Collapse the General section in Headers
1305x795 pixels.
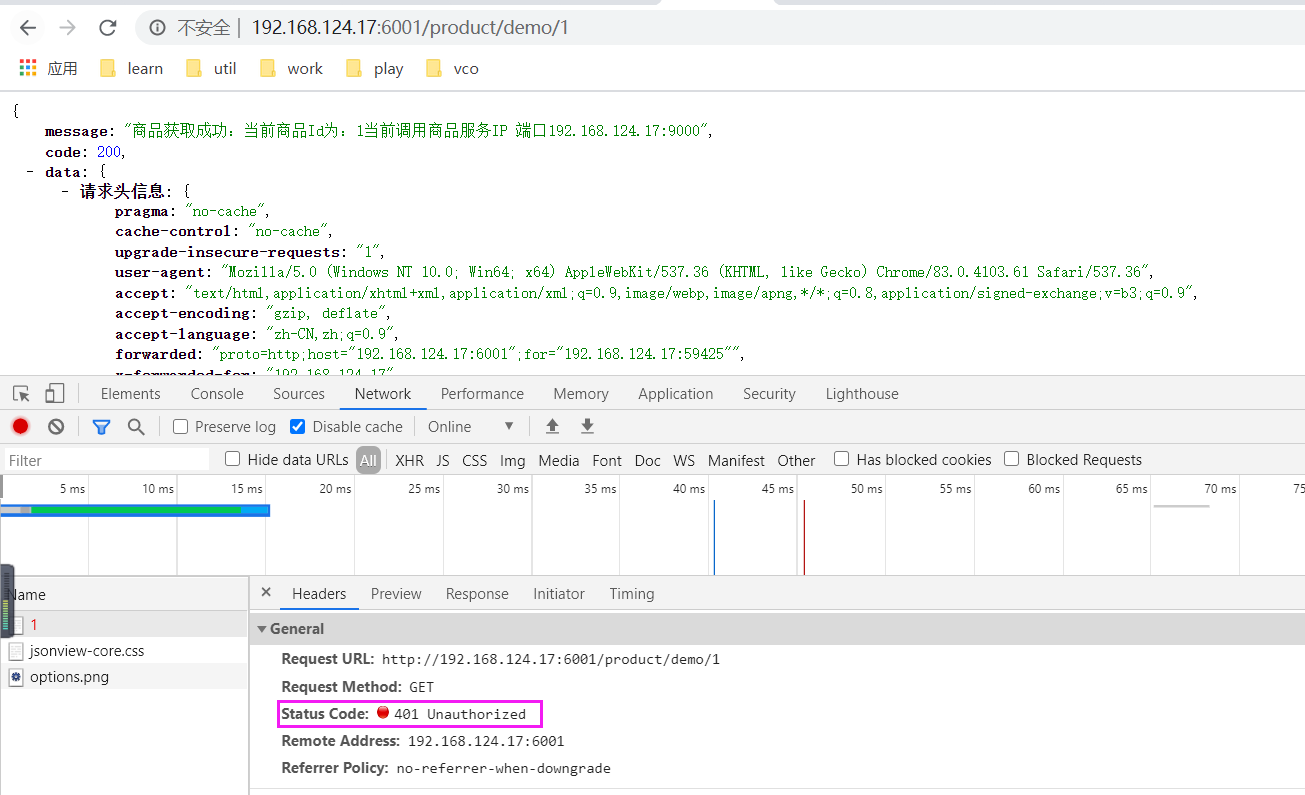[x=262, y=628]
